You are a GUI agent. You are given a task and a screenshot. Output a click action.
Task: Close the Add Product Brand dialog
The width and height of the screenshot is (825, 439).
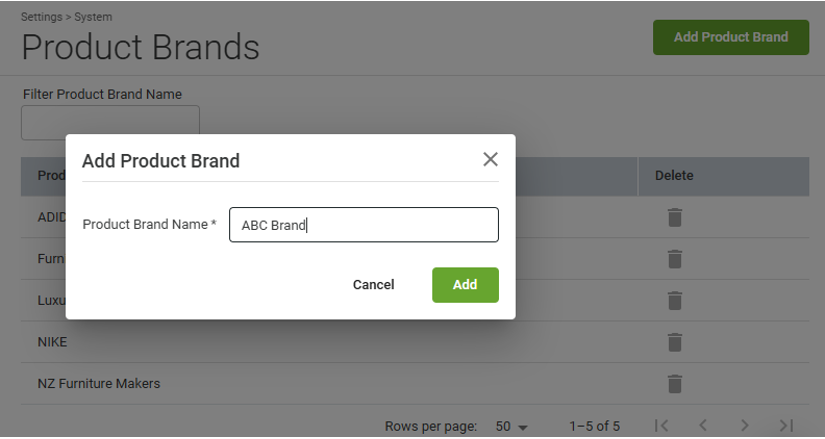[490, 159]
